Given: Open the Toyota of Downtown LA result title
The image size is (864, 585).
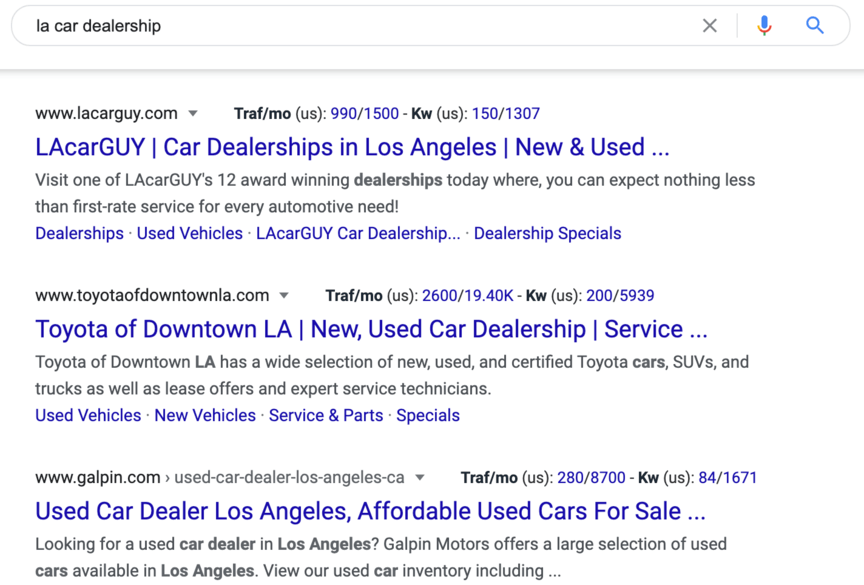Looking at the screenshot, I should (x=371, y=329).
